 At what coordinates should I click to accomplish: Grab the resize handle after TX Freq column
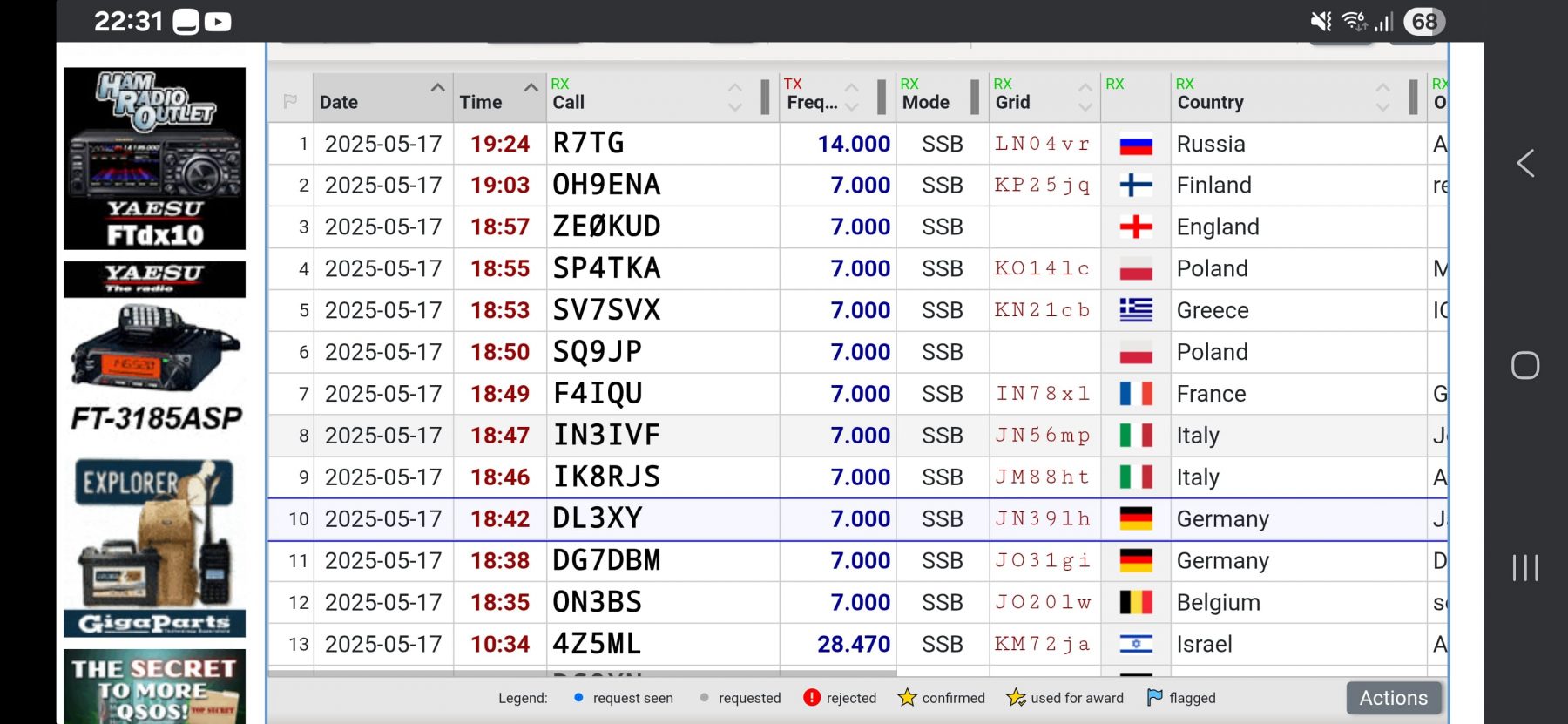pyautogui.click(x=882, y=97)
